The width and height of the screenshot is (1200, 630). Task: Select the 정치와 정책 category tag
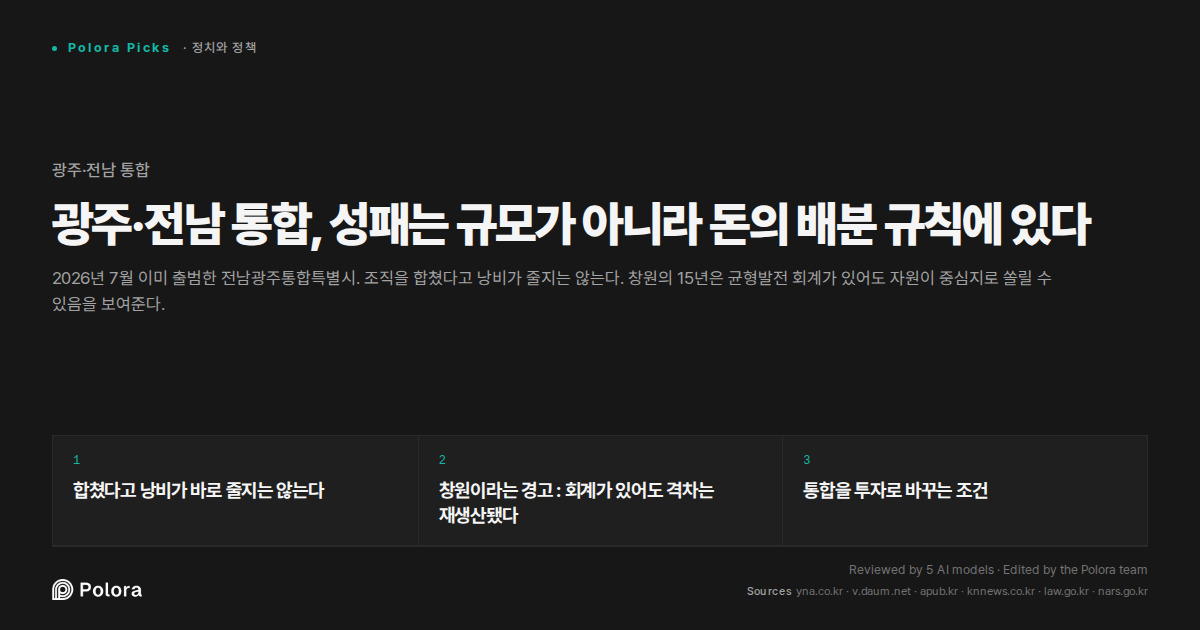coord(224,48)
